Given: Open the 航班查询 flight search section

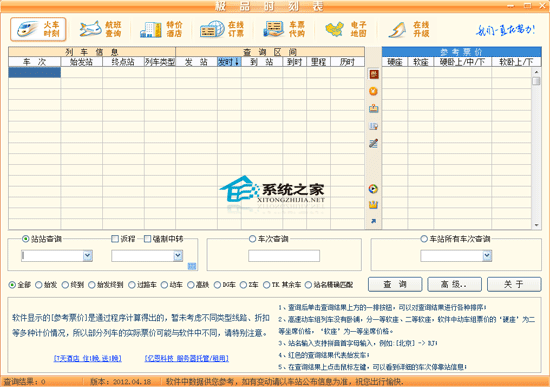Looking at the screenshot, I should click(x=100, y=29).
